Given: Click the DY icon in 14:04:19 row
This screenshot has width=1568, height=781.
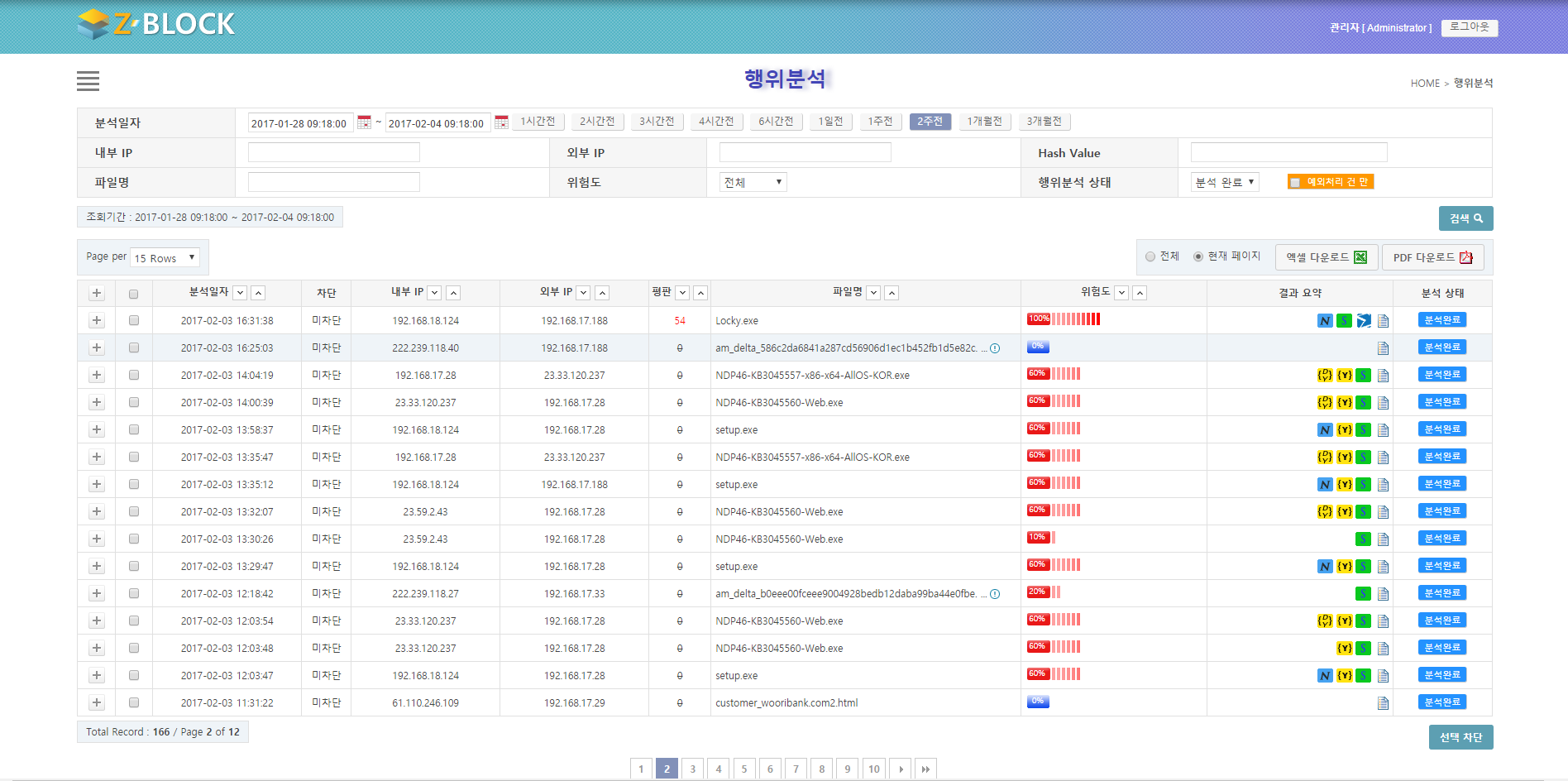Looking at the screenshot, I should pyautogui.click(x=1325, y=376).
